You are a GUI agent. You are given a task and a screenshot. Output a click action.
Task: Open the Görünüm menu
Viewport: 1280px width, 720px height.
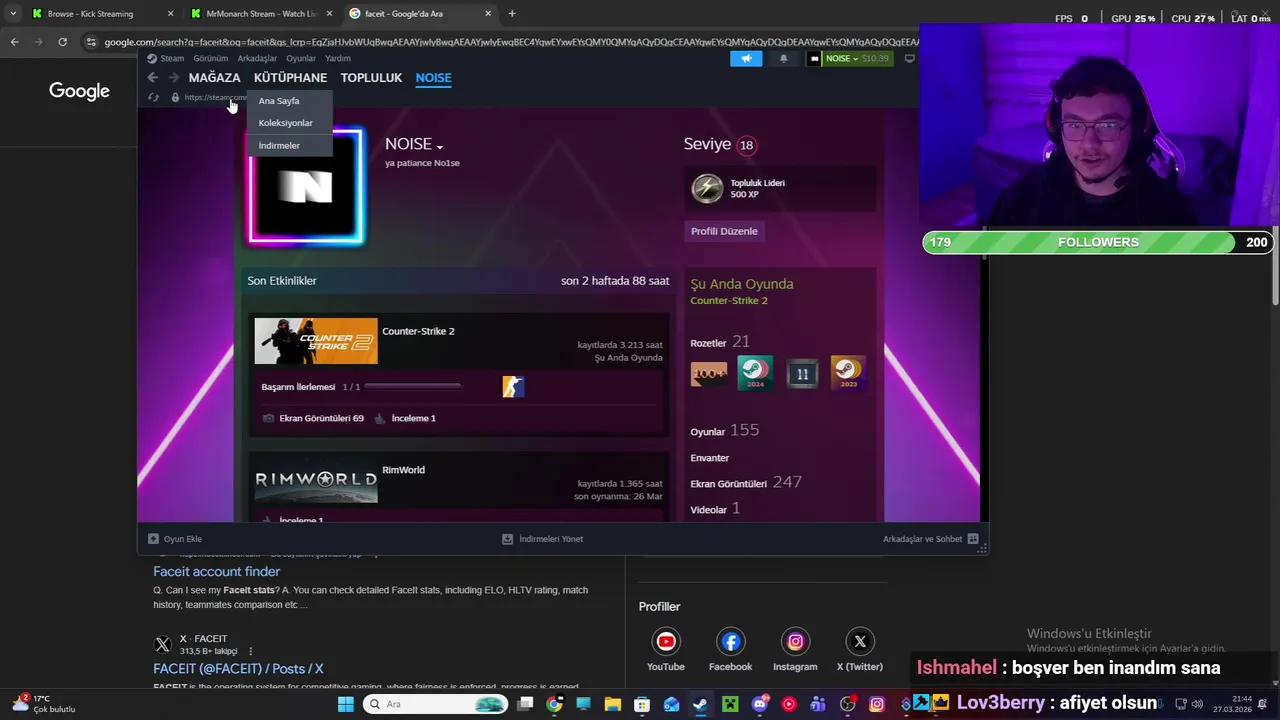211,58
